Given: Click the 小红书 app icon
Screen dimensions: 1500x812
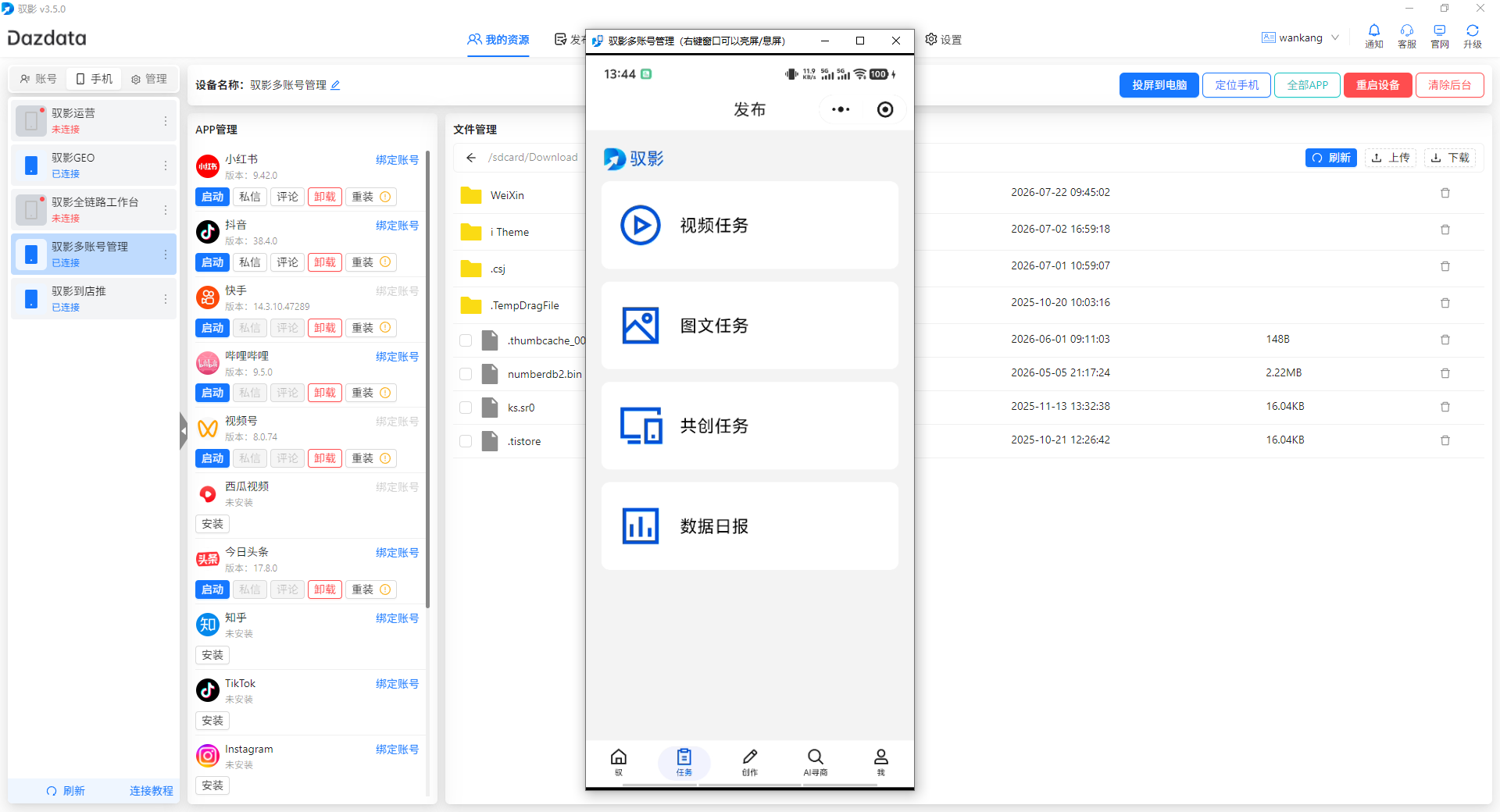Looking at the screenshot, I should 208,166.
